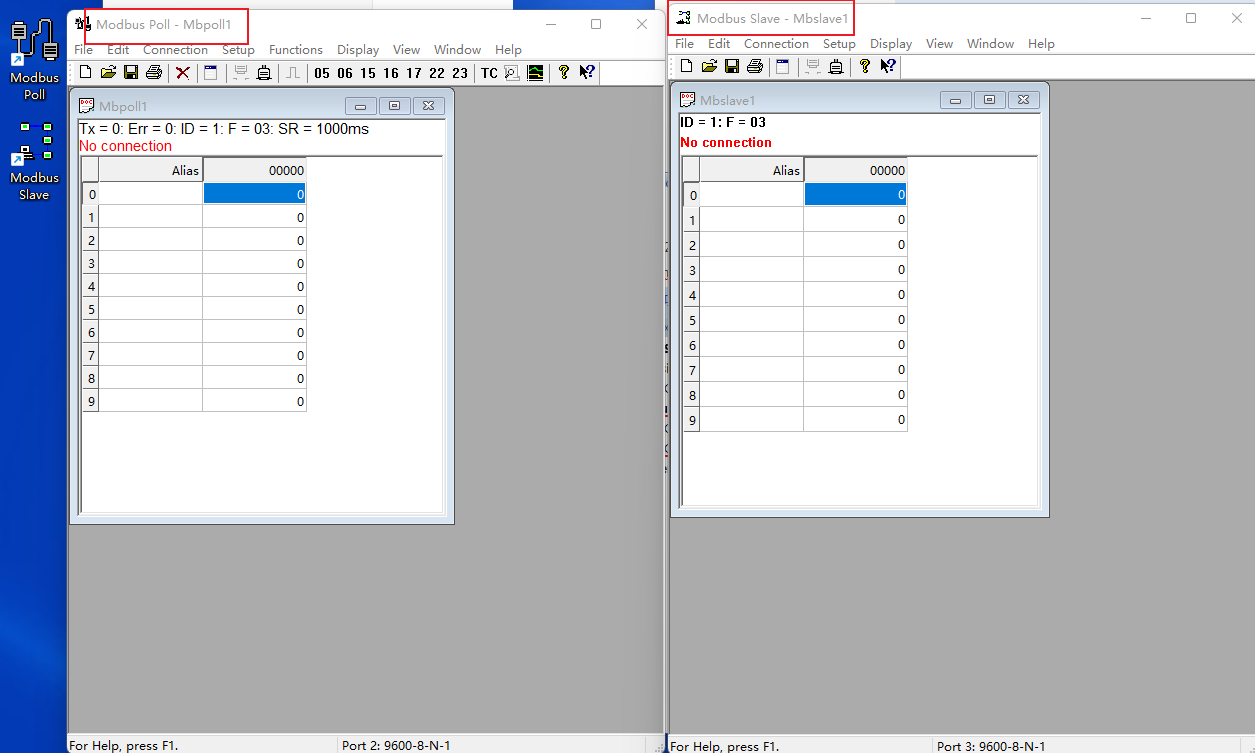Select register row 3 value cell in Mbslave1

[x=855, y=270]
